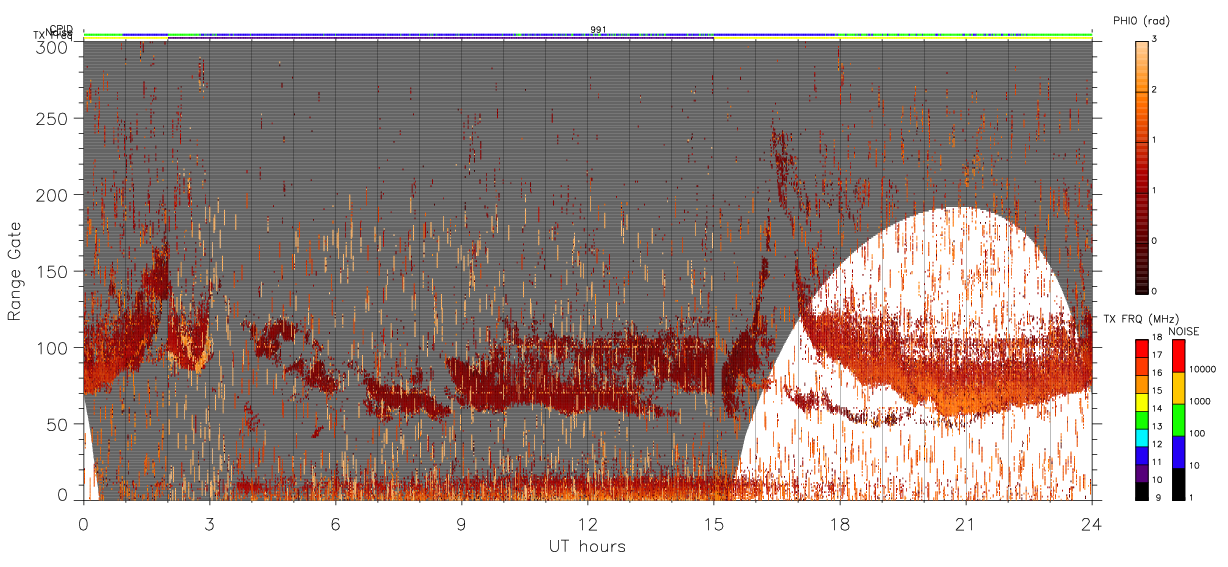Click the '6' tick label on the UT hours axis
Screen dimensions: 1228x567
(335, 523)
